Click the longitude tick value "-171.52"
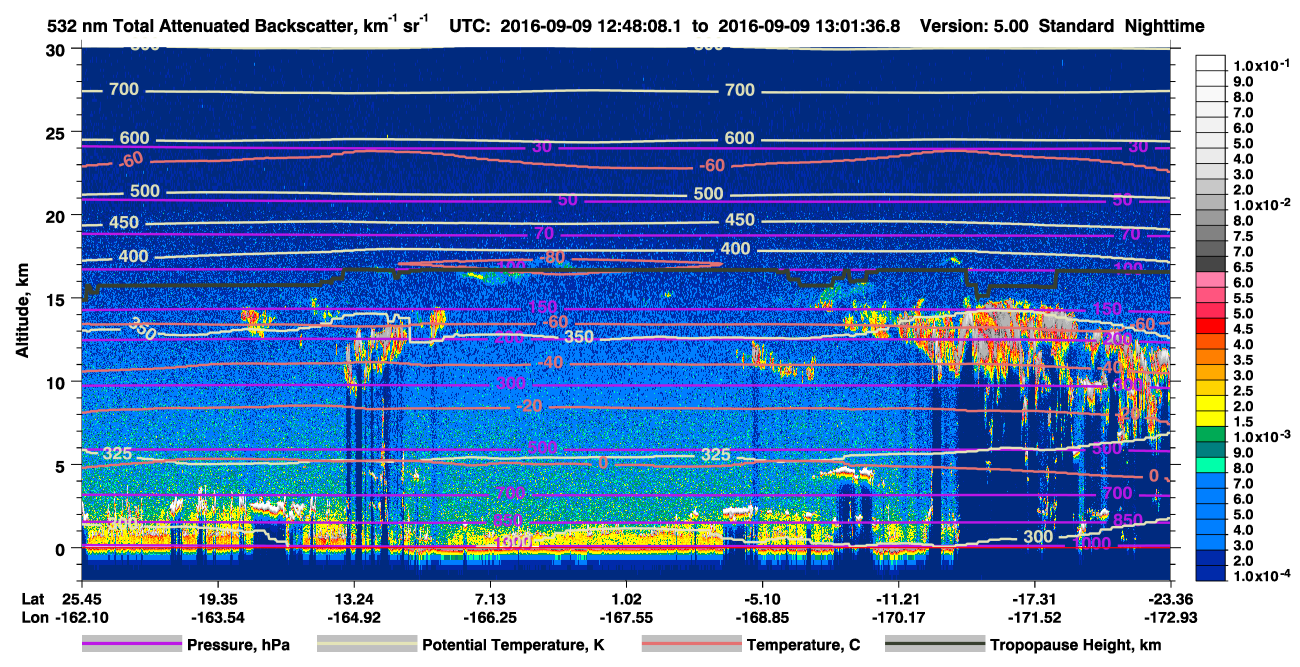 point(1035,616)
